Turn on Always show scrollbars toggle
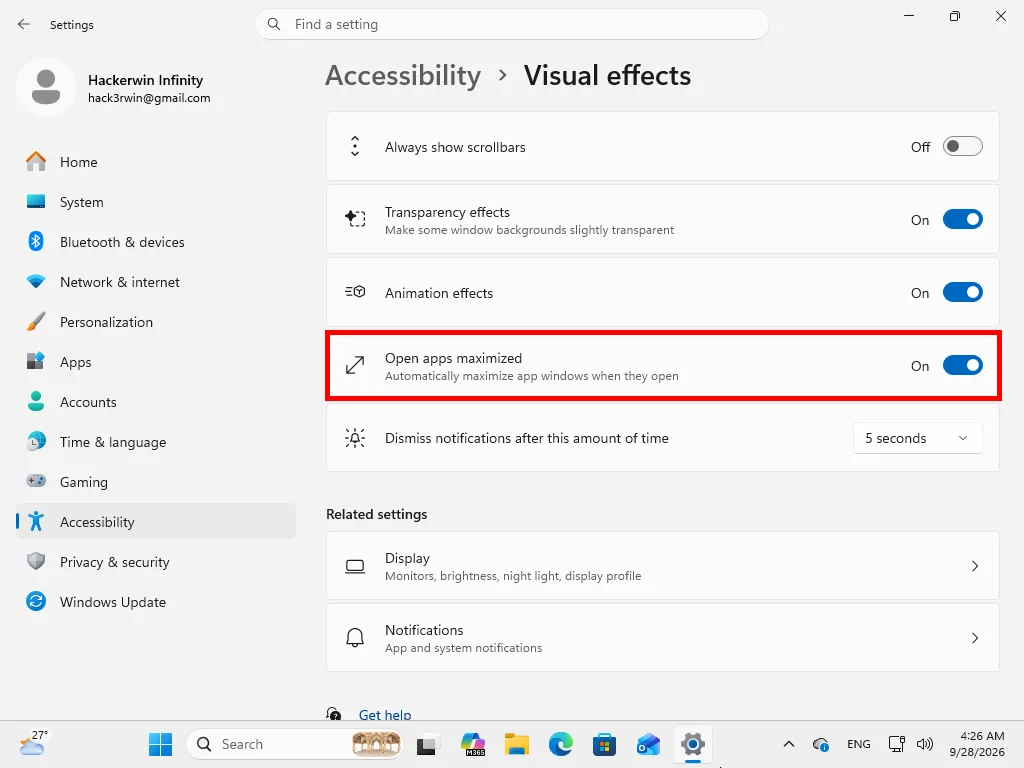This screenshot has height=768, width=1024. (962, 146)
